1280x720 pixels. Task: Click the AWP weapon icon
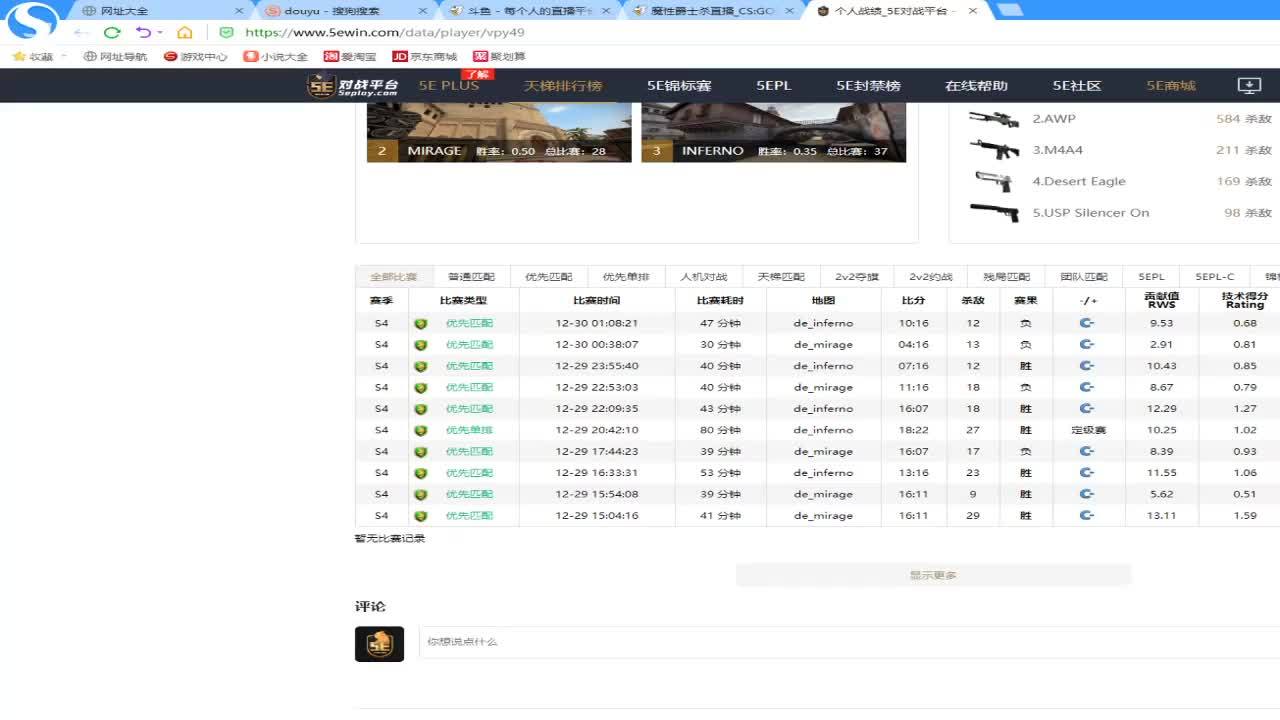click(x=993, y=119)
